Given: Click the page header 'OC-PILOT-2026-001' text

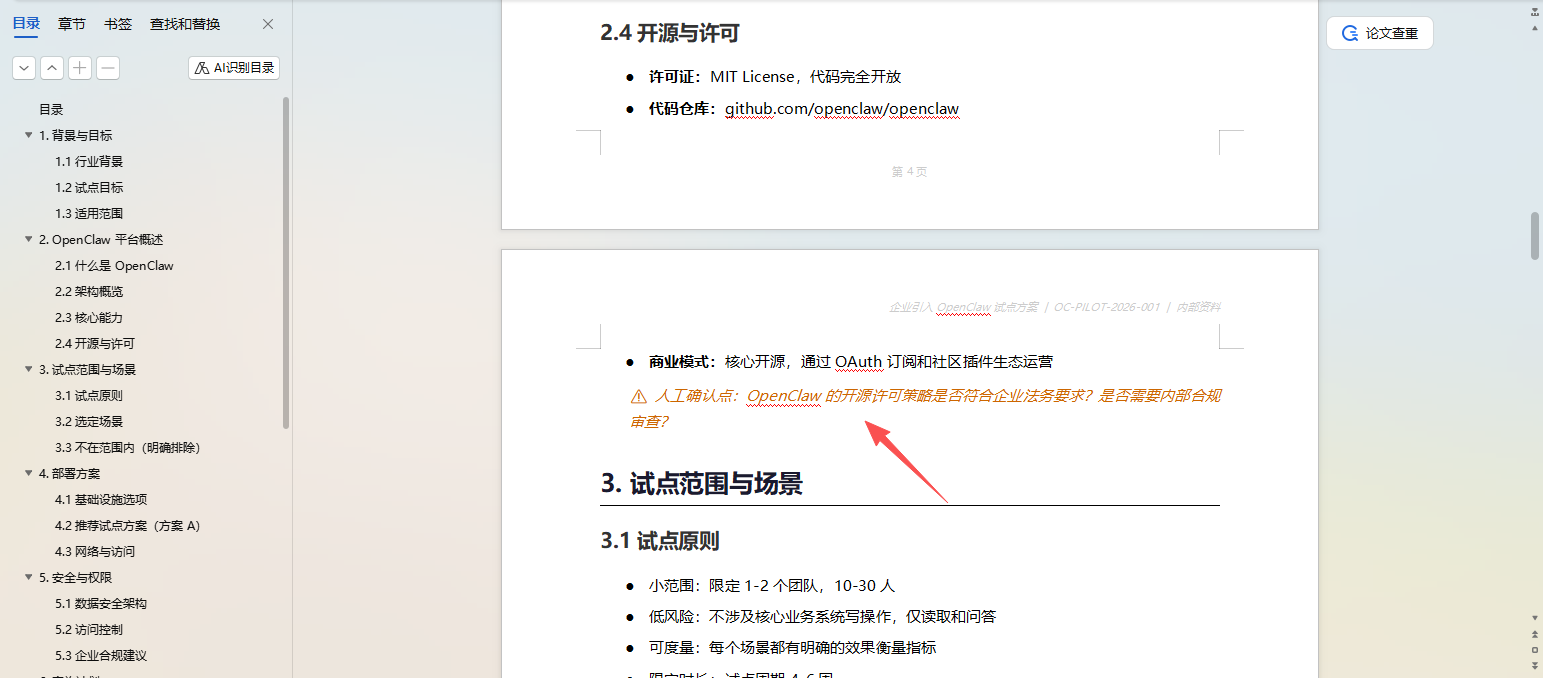Looking at the screenshot, I should pyautogui.click(x=1107, y=307).
